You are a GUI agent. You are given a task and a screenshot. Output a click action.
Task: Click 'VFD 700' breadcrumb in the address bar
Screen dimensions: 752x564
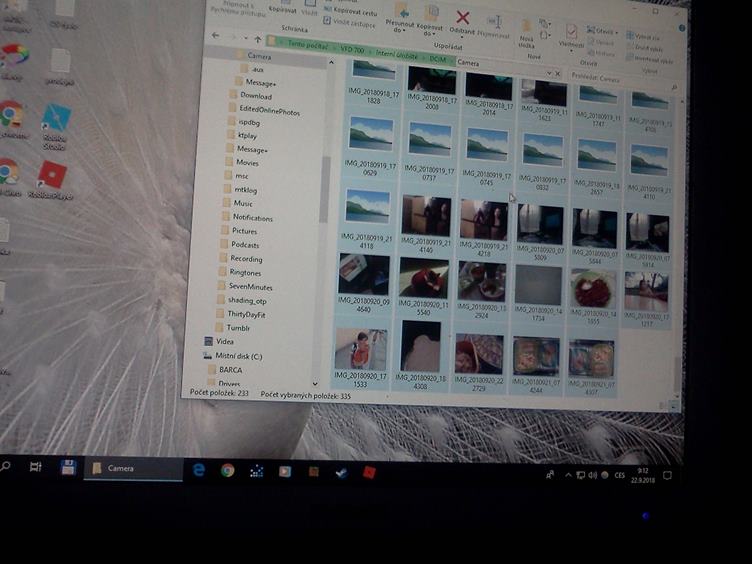click(352, 49)
